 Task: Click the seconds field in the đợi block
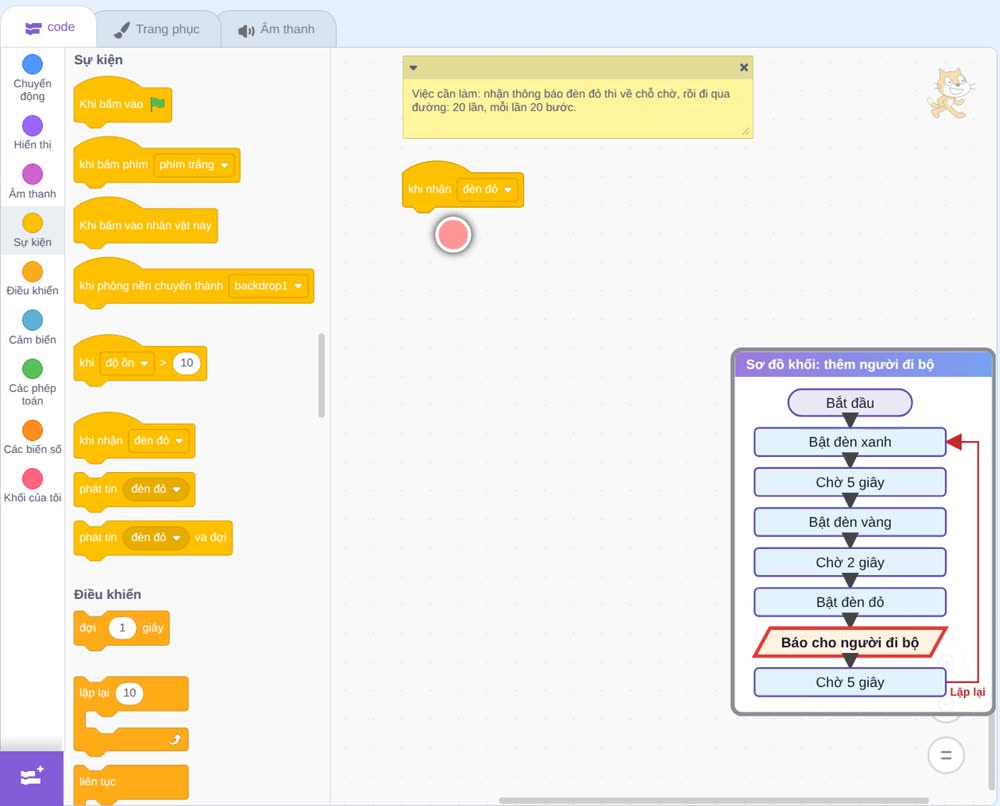tap(122, 627)
